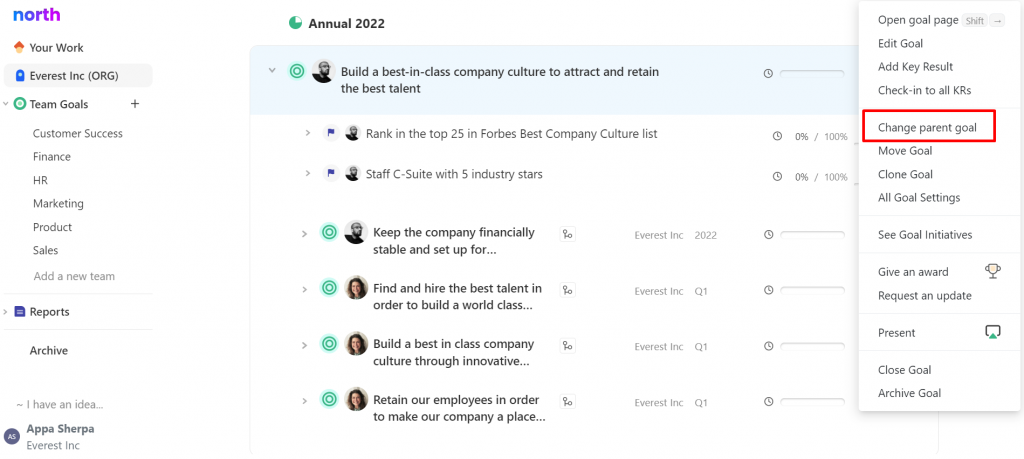This screenshot has height=459, width=1024.
Task: Collapse the Build a best-in-class company culture goal
Action: tap(272, 70)
